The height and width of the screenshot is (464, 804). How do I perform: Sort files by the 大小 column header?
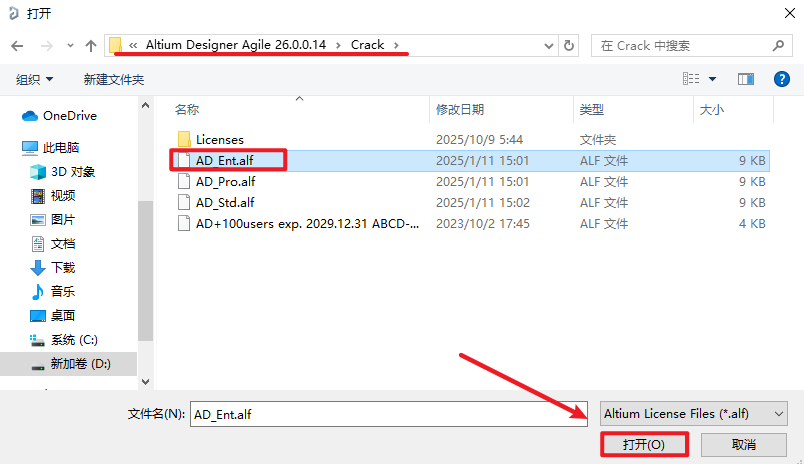(x=712, y=109)
